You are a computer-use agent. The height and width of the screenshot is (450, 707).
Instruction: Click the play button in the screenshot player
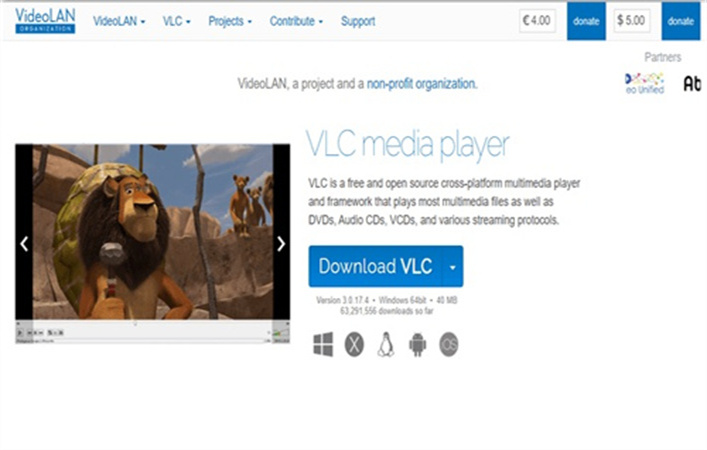click(x=20, y=333)
